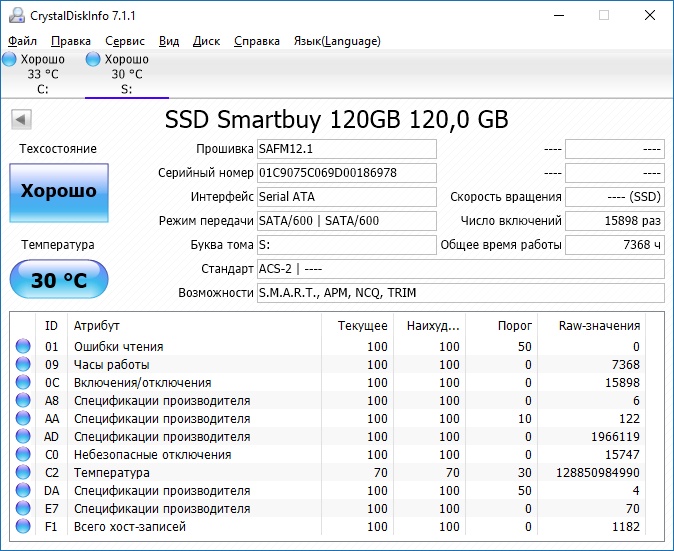Open the Диск menu
This screenshot has width=674, height=551.
pyautogui.click(x=206, y=41)
